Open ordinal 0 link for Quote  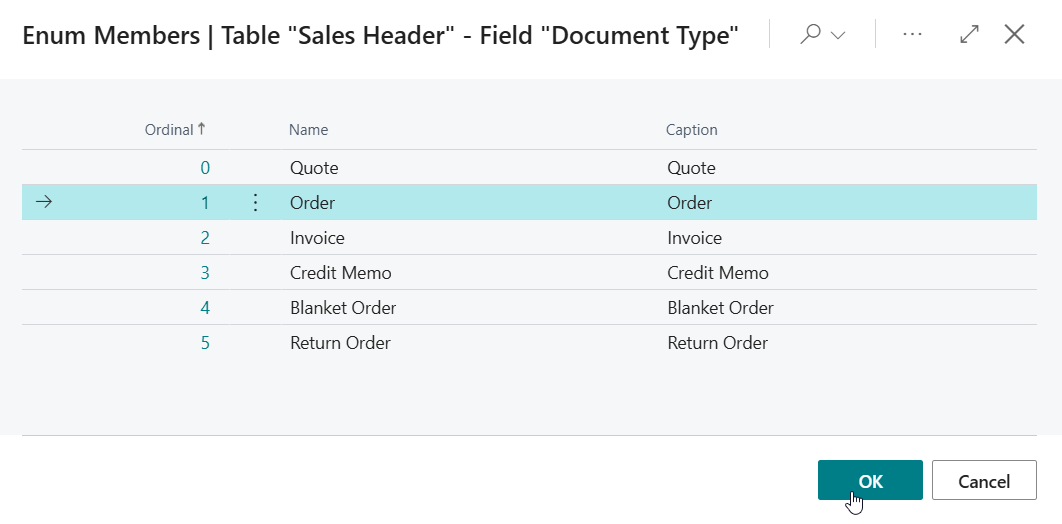pos(205,168)
